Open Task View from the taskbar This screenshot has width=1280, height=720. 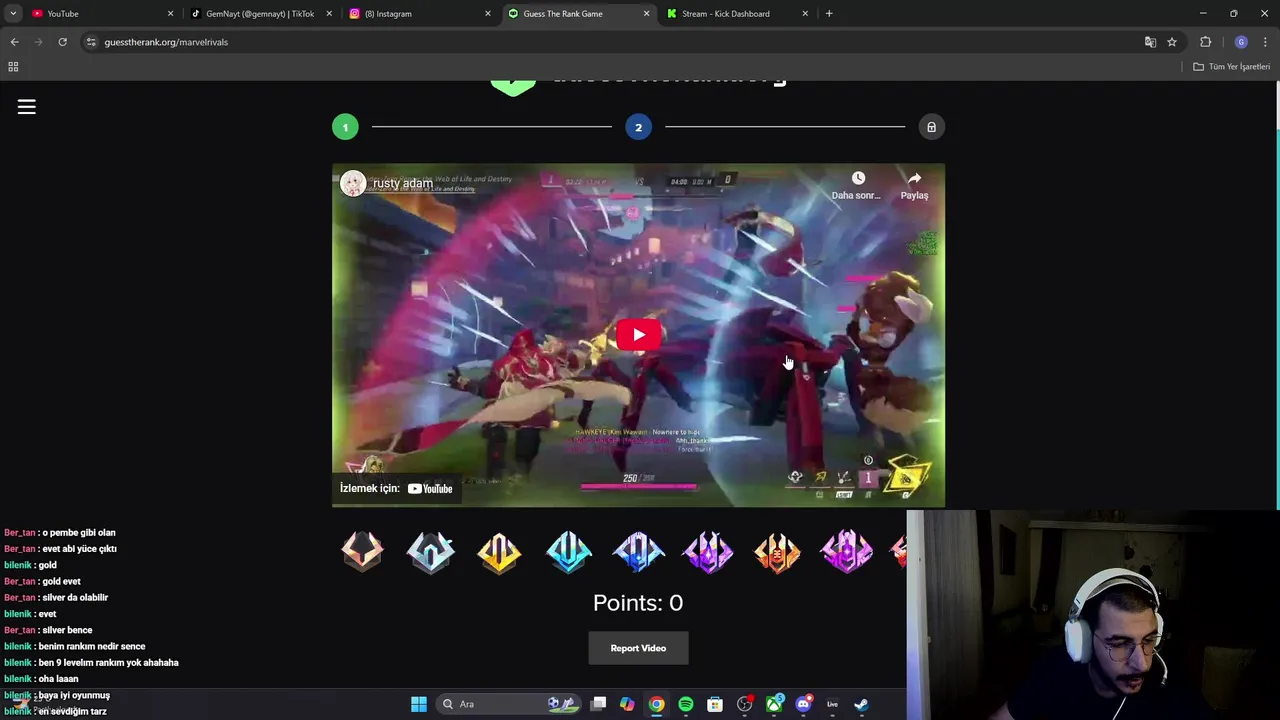[598, 704]
